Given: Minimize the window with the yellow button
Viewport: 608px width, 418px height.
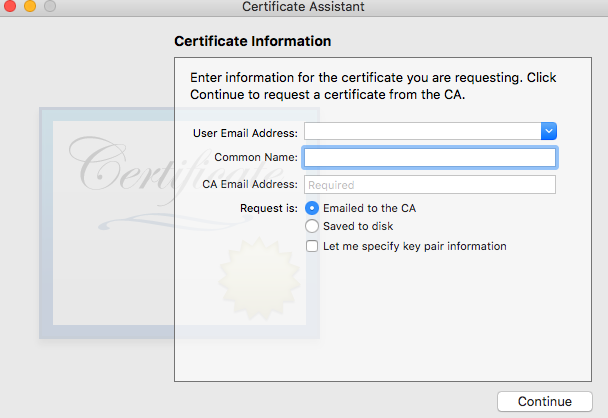Looking at the screenshot, I should tap(29, 7).
